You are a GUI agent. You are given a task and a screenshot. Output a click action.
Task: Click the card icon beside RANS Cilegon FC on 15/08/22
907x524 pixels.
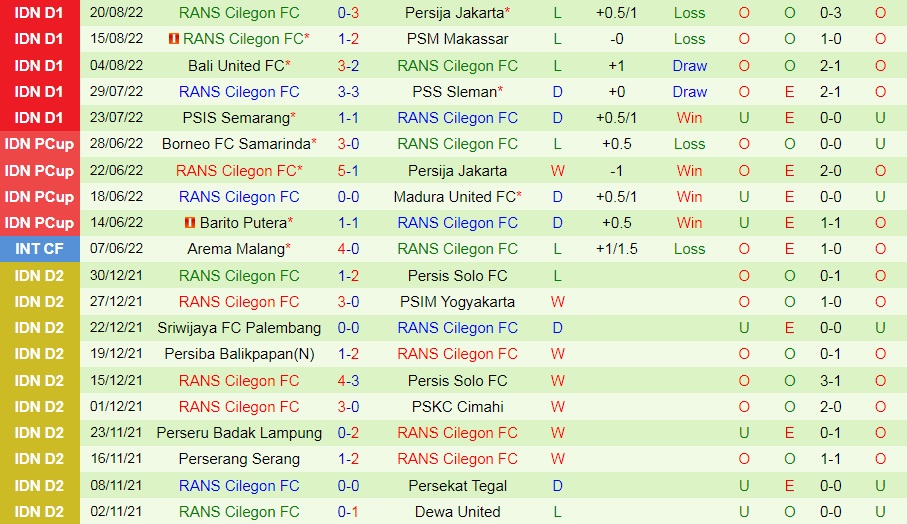(175, 39)
